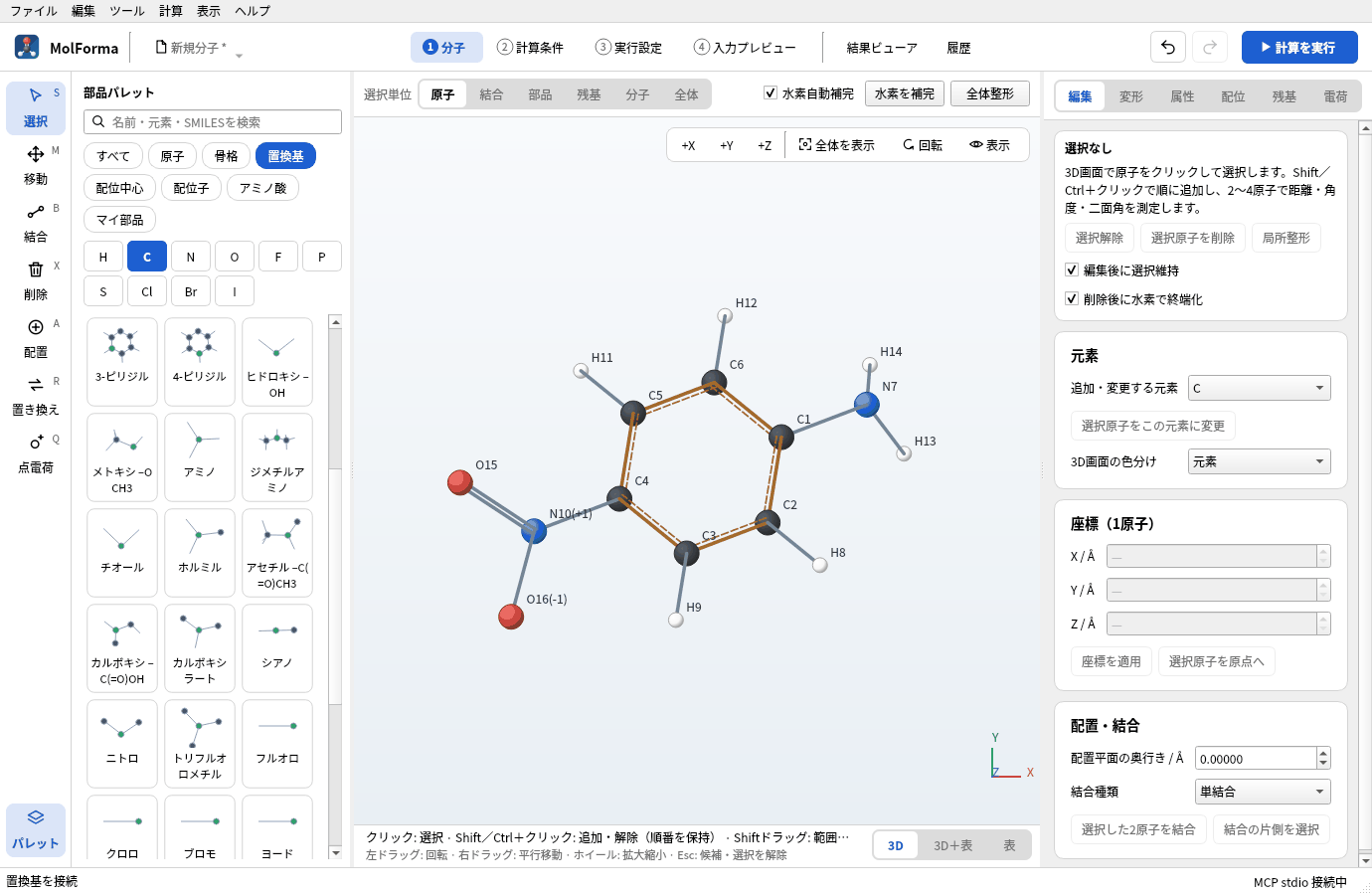Click the redo arrow button
The height and width of the screenshot is (895, 1372).
pyautogui.click(x=1210, y=47)
